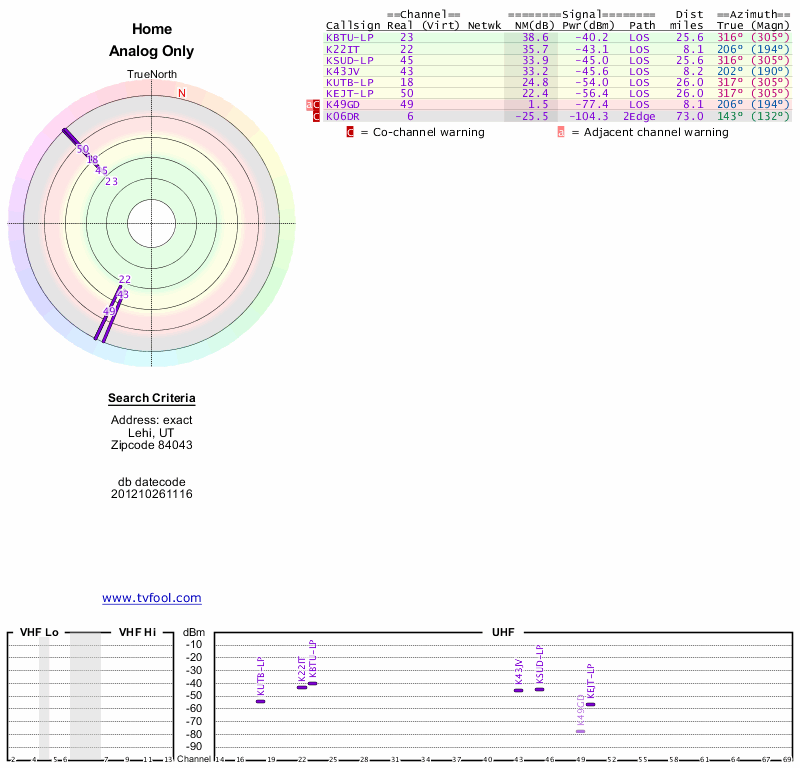Viewport: 800px width, 768px height.
Task: Select the K49GD callsign in the table
Action: [x=342, y=105]
